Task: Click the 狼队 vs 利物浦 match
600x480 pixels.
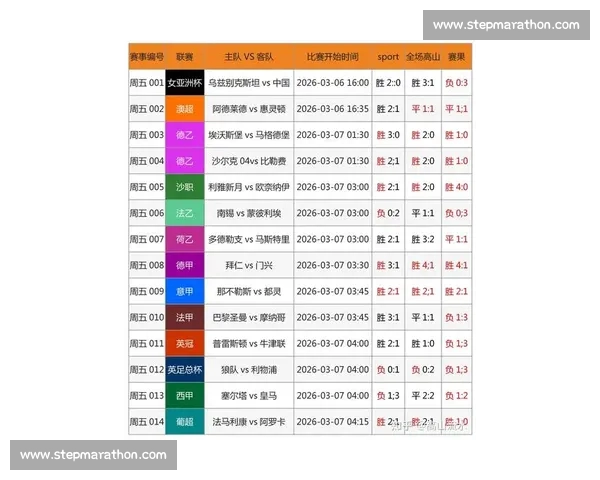Action: 249,369
